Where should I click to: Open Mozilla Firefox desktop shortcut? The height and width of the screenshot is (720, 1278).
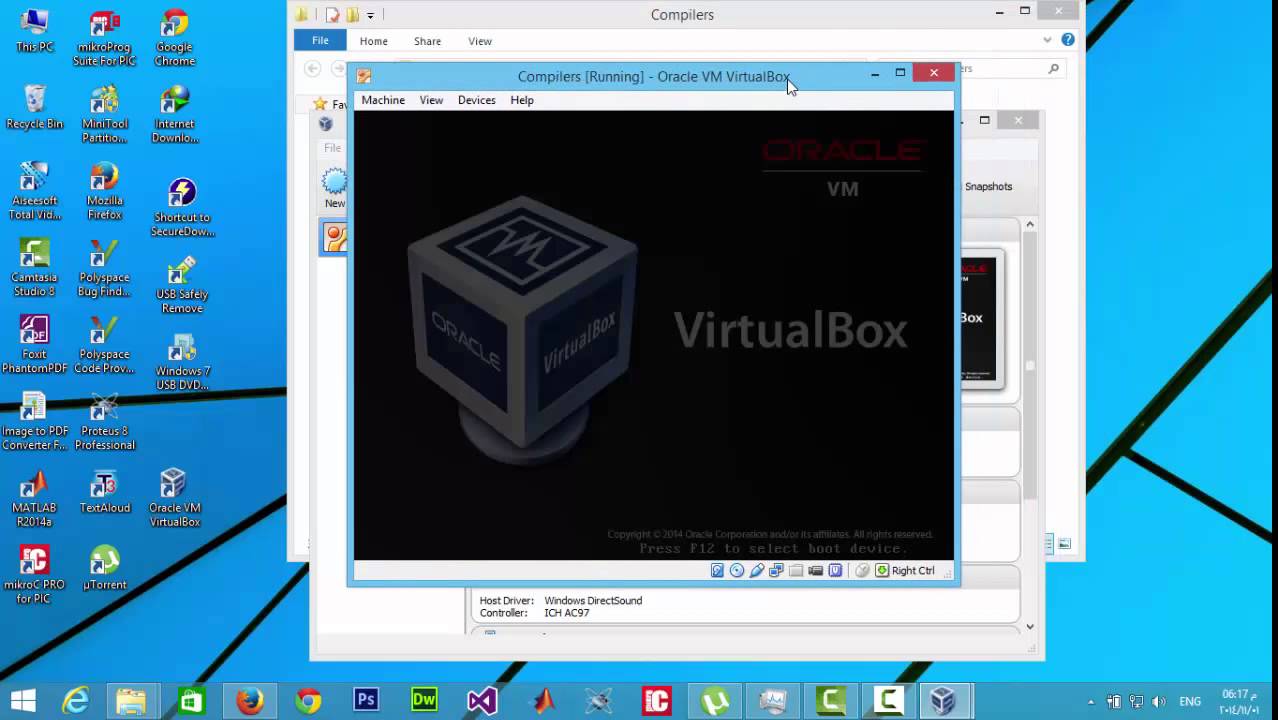coord(104,192)
